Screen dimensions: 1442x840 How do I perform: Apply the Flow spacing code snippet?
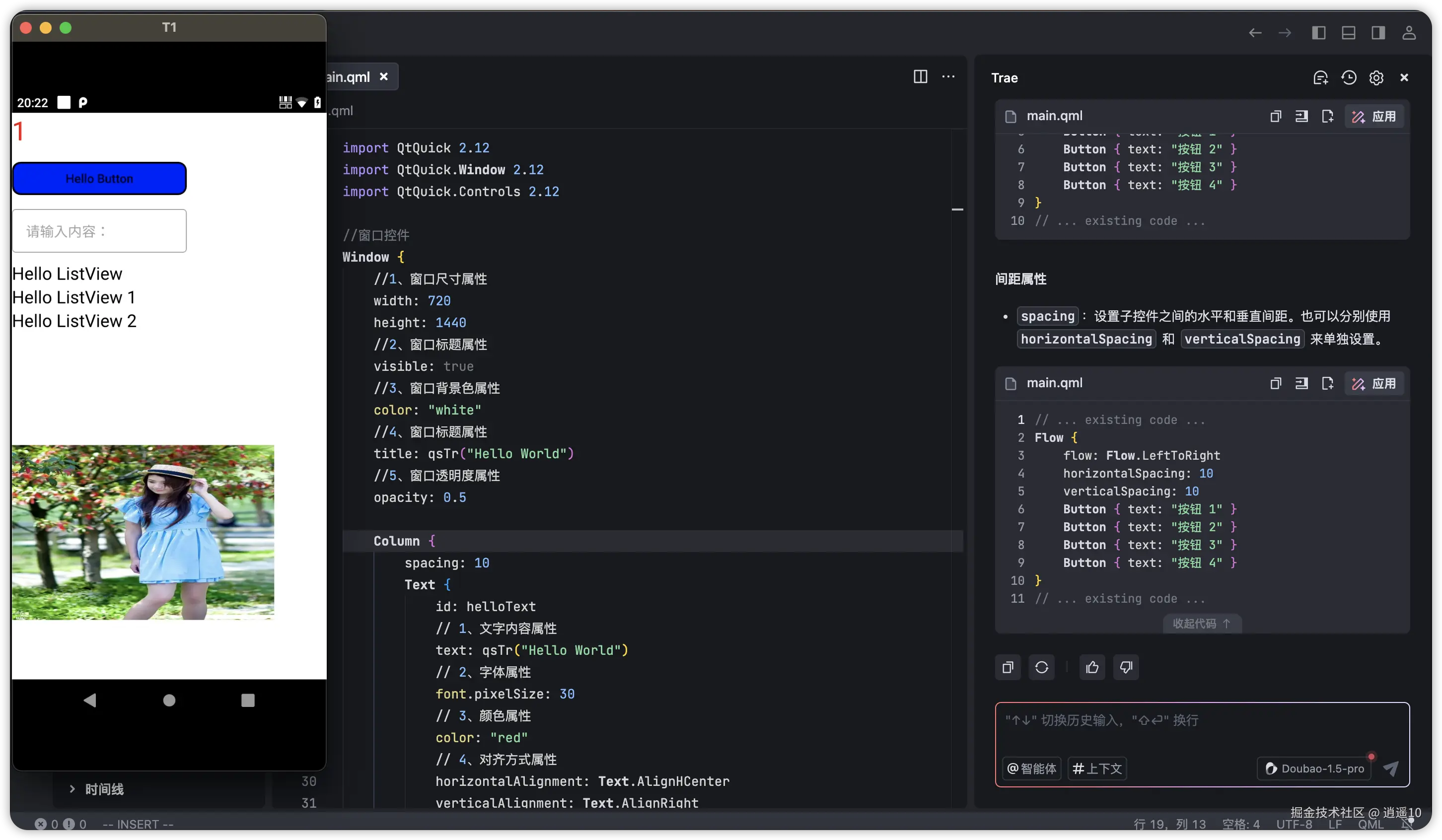(1373, 383)
